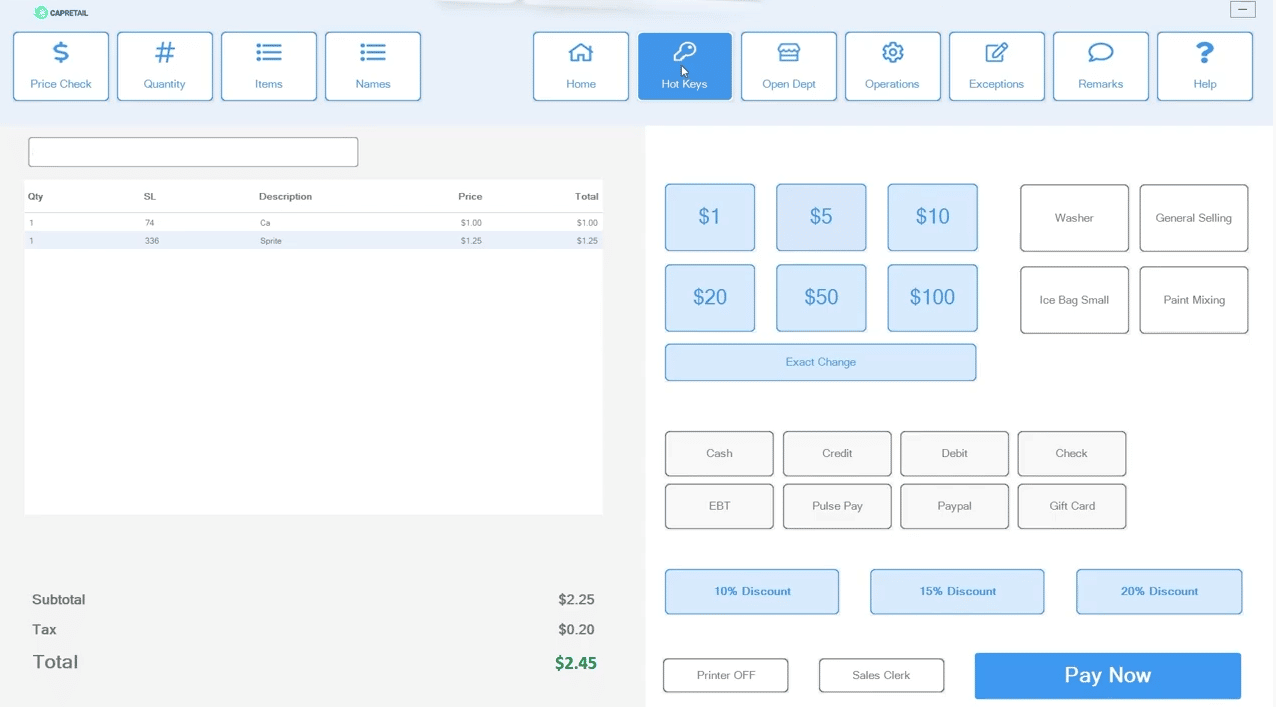Click the CapRetail logo
The image size is (1276, 707).
point(62,13)
